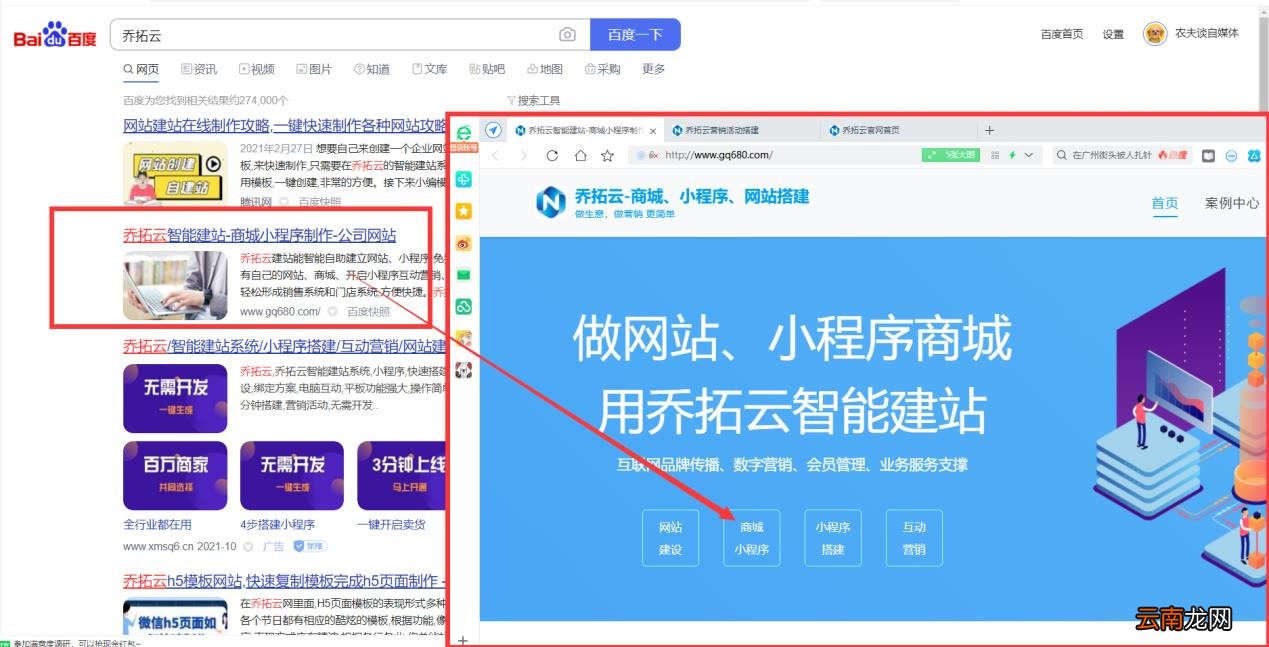Open the green cloud sidebar icon

coord(463,306)
